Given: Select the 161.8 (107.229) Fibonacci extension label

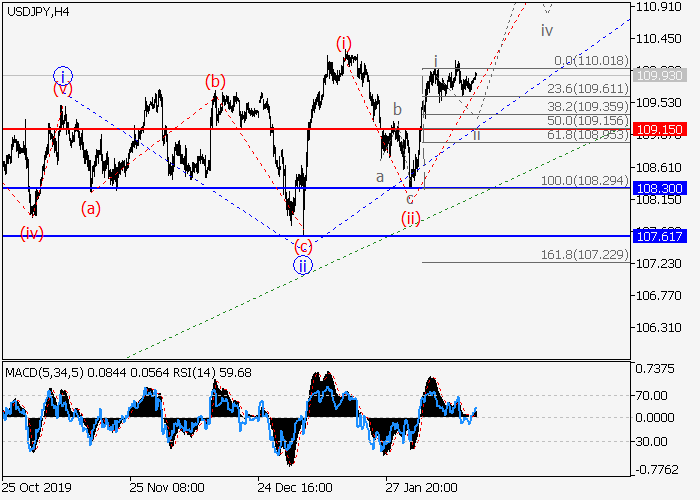Looking at the screenshot, I should pyautogui.click(x=585, y=255).
